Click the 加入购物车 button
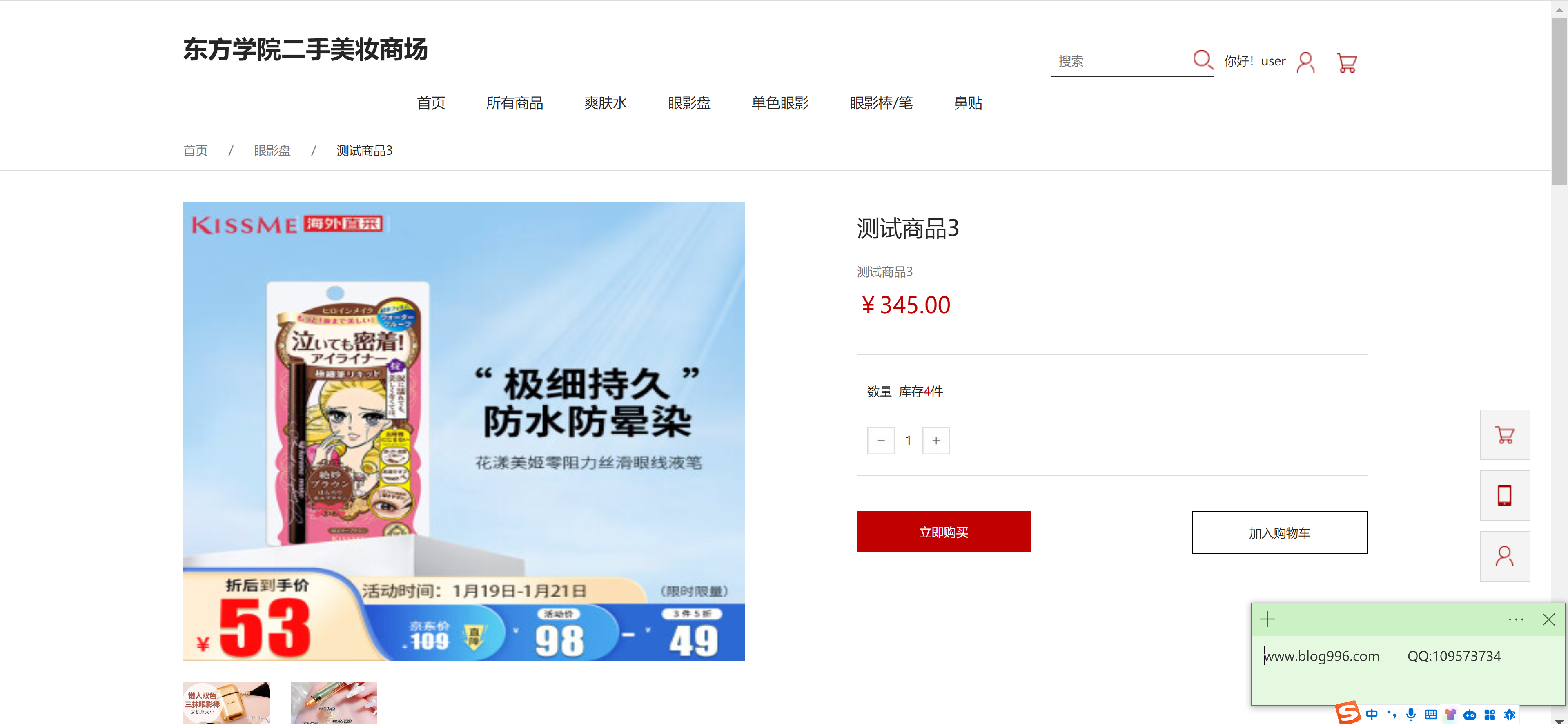 [1279, 533]
